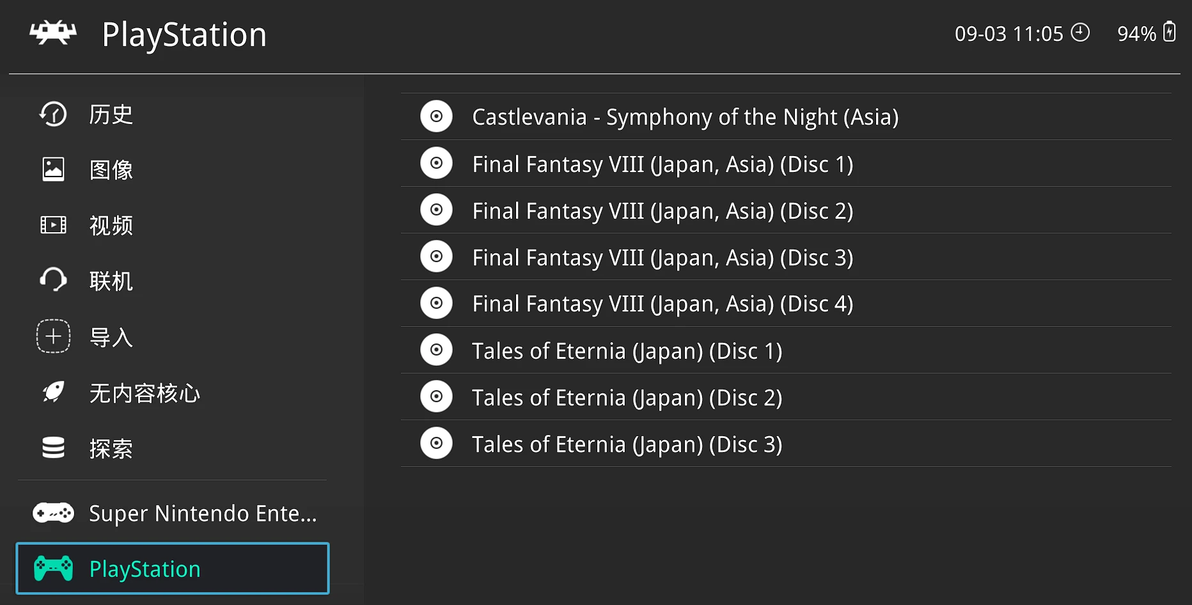Image resolution: width=1192 pixels, height=605 pixels.
Task: Open Final Fantasy VIII Disc 4 entry
Action: pyautogui.click(x=662, y=304)
